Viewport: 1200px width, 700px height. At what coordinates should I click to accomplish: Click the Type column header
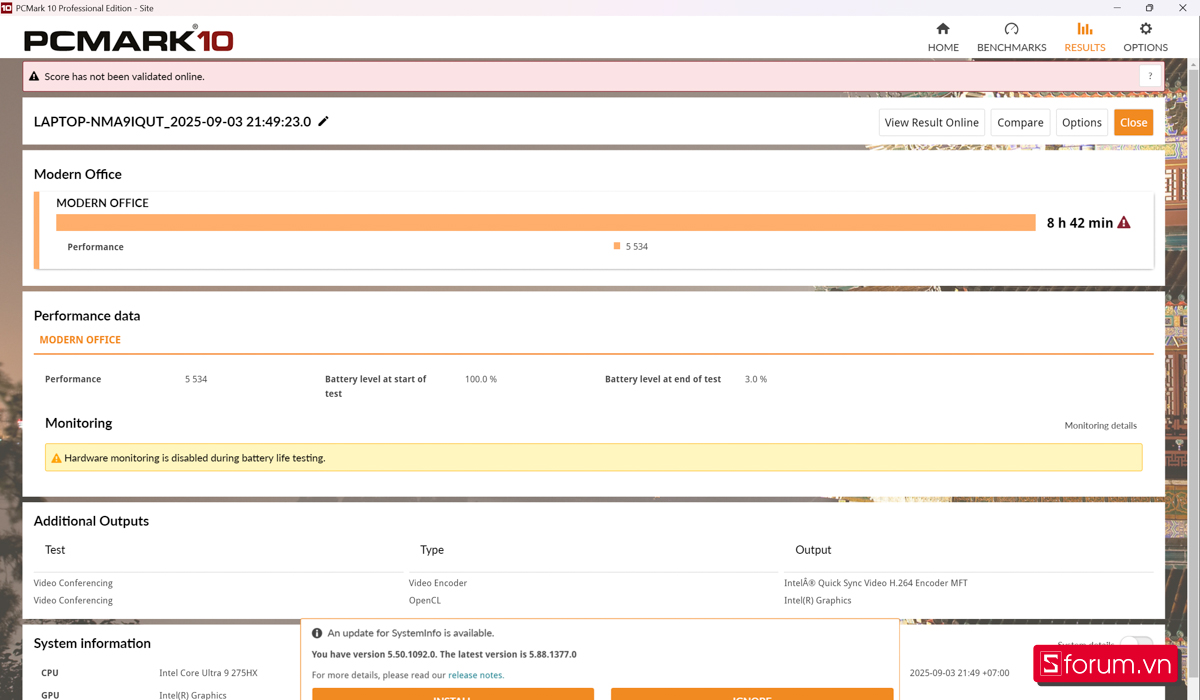pyautogui.click(x=432, y=550)
